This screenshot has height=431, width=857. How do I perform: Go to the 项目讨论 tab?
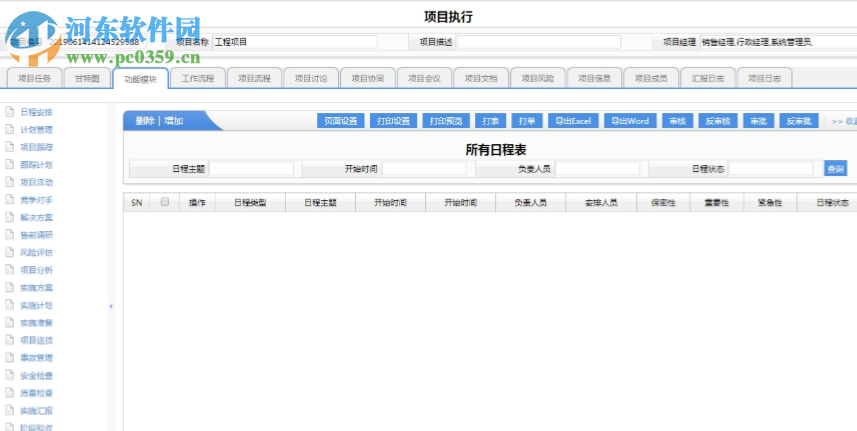(x=311, y=78)
